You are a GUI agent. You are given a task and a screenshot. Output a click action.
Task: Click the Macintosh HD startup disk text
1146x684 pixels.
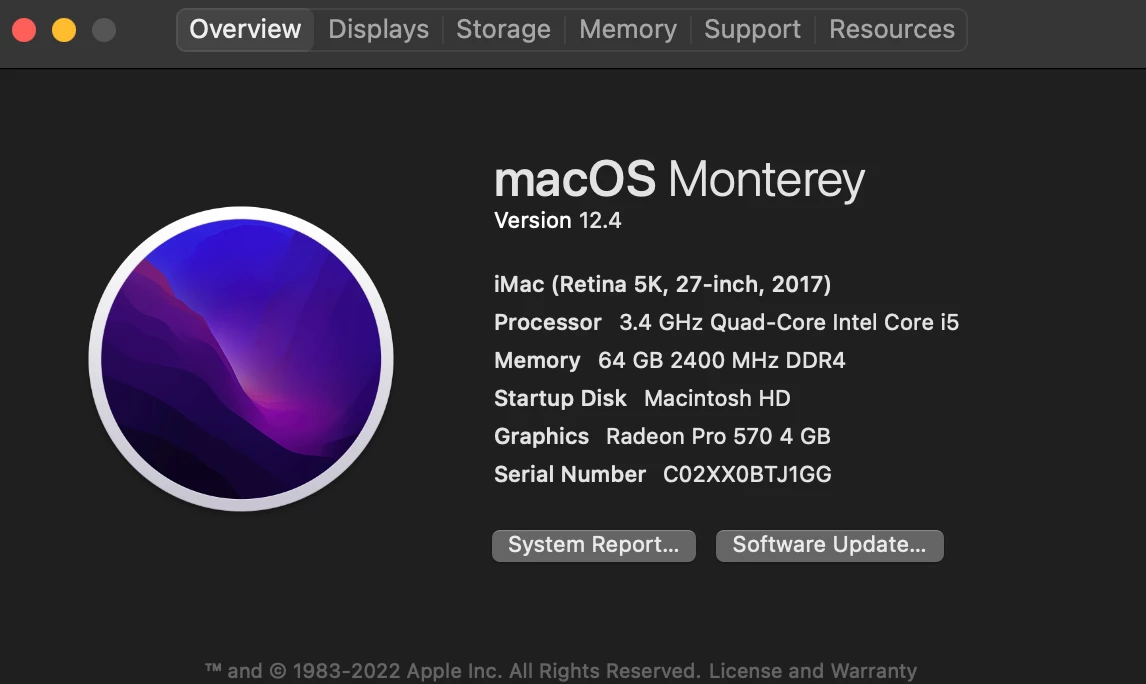click(717, 398)
